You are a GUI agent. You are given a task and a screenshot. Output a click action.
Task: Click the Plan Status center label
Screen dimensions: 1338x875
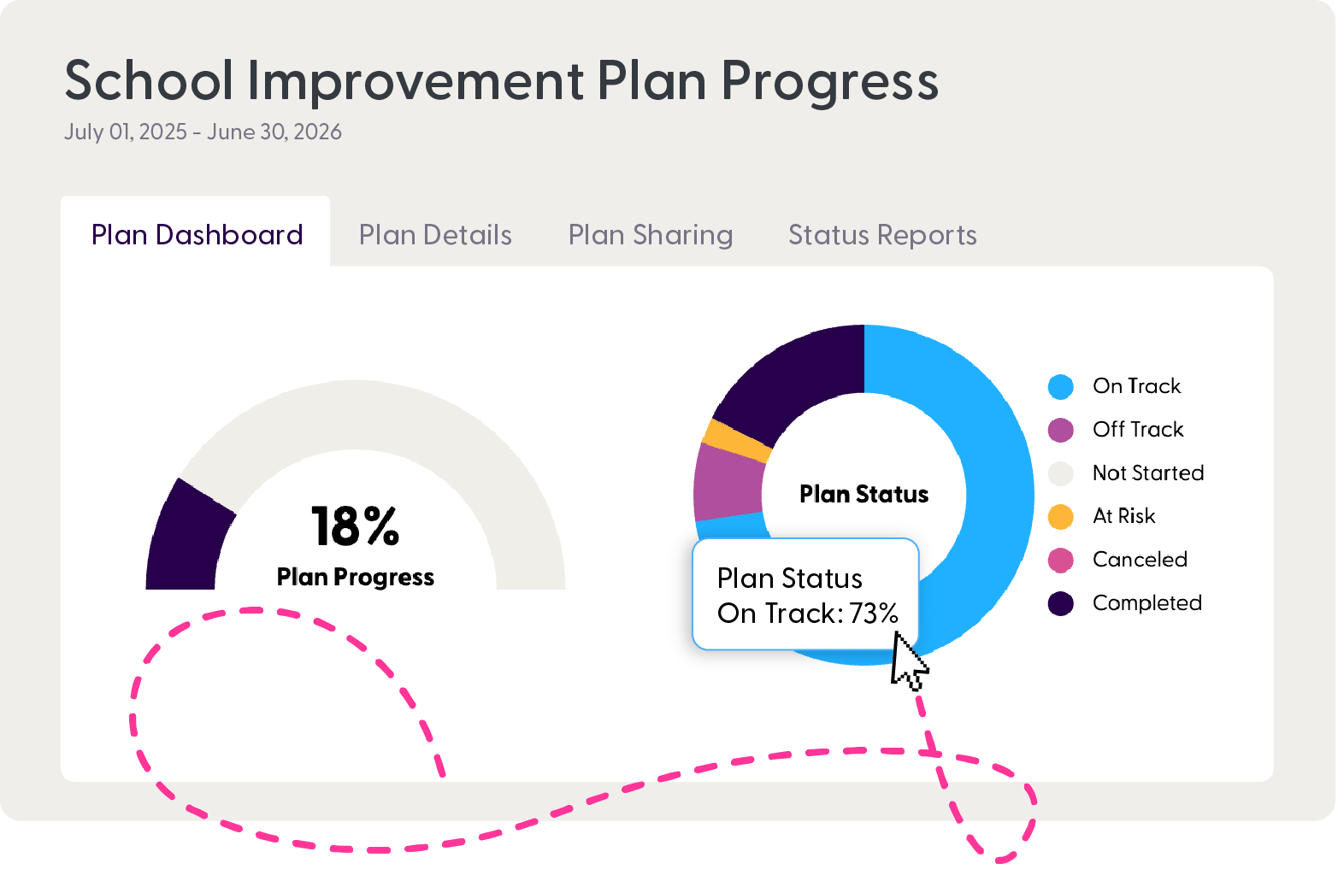864,494
